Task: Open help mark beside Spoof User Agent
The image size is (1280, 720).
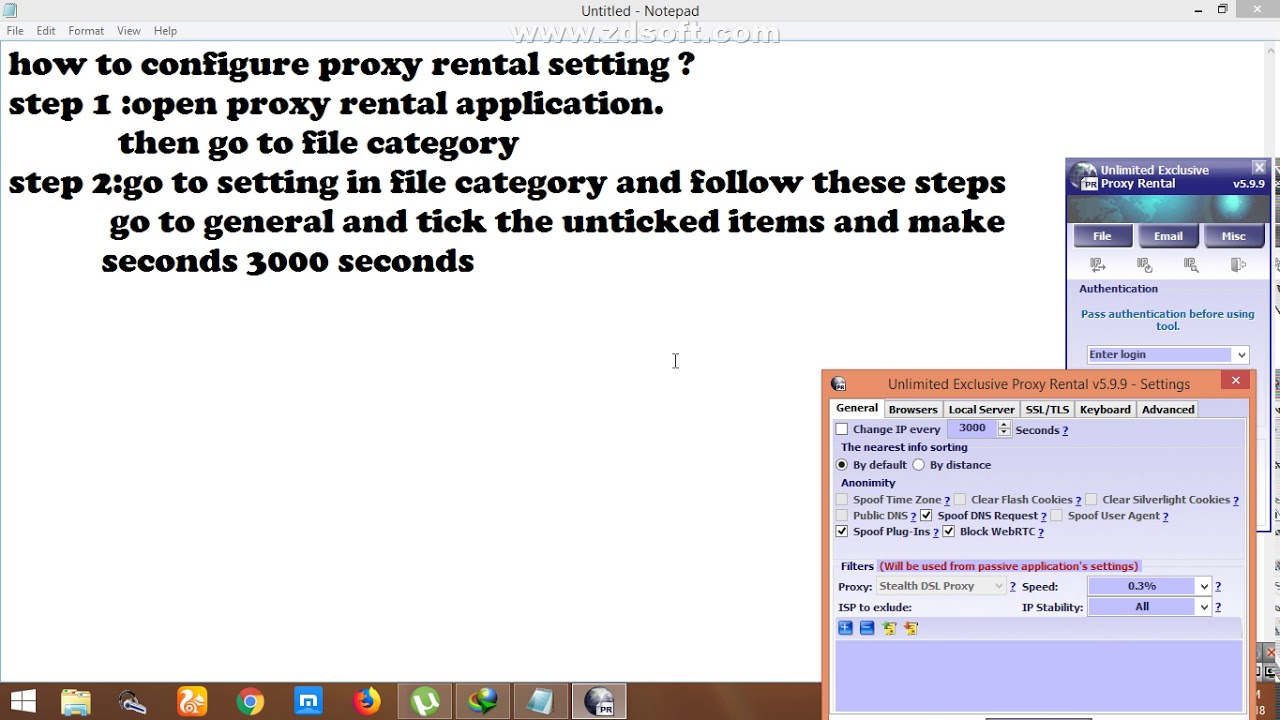Action: [x=1165, y=516]
